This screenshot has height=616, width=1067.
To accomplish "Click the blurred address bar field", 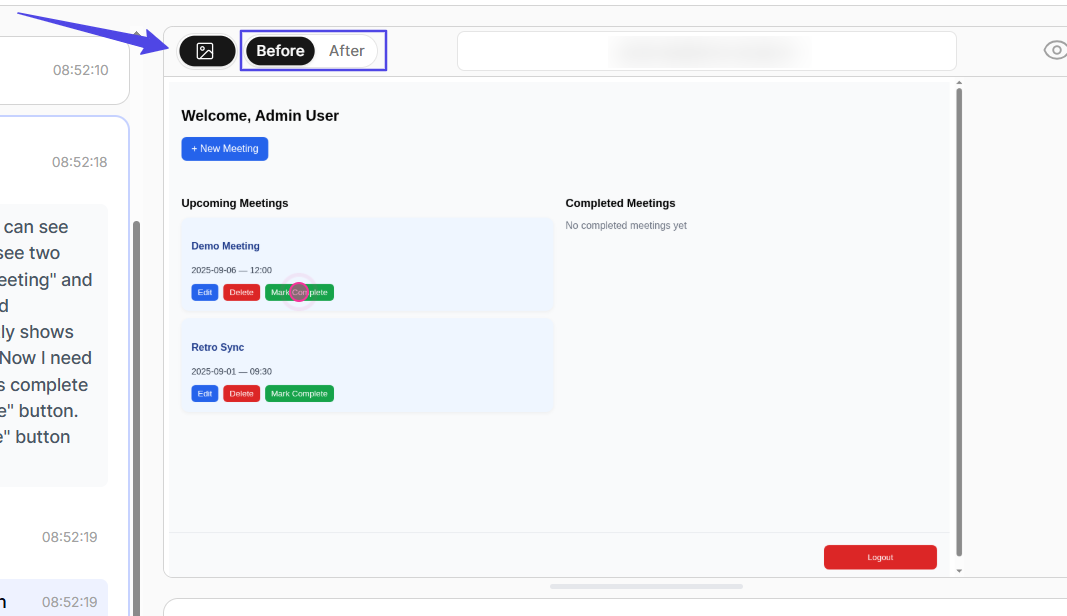I will pos(706,51).
